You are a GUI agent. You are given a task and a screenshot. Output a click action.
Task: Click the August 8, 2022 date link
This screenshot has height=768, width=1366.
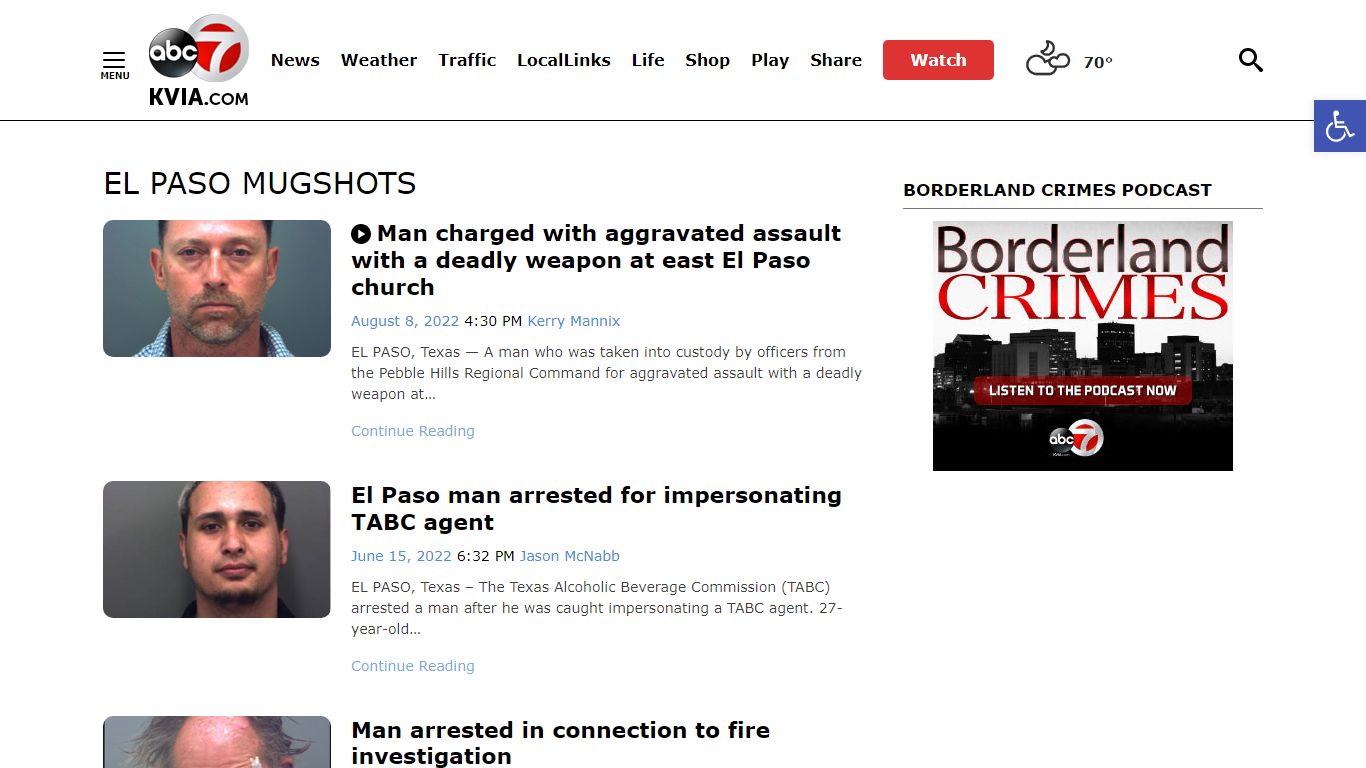pyautogui.click(x=405, y=321)
